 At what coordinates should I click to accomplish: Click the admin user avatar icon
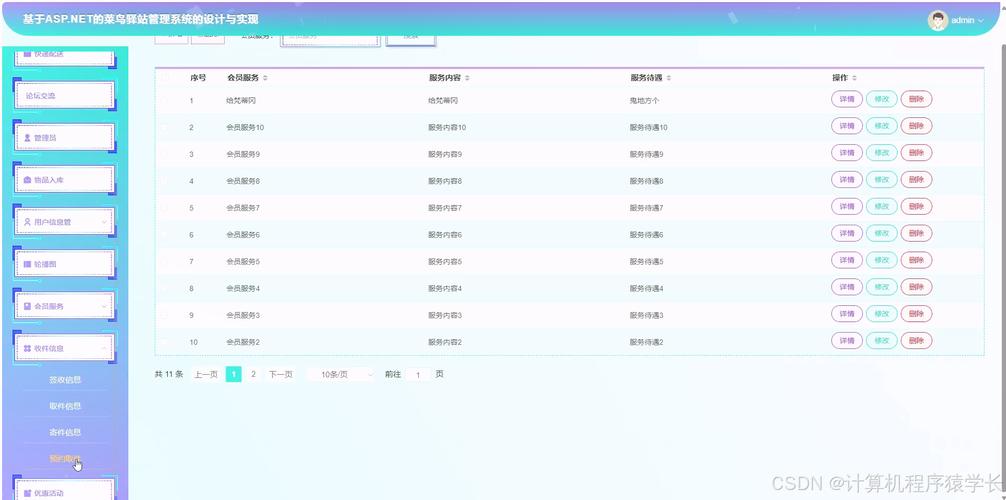937,20
